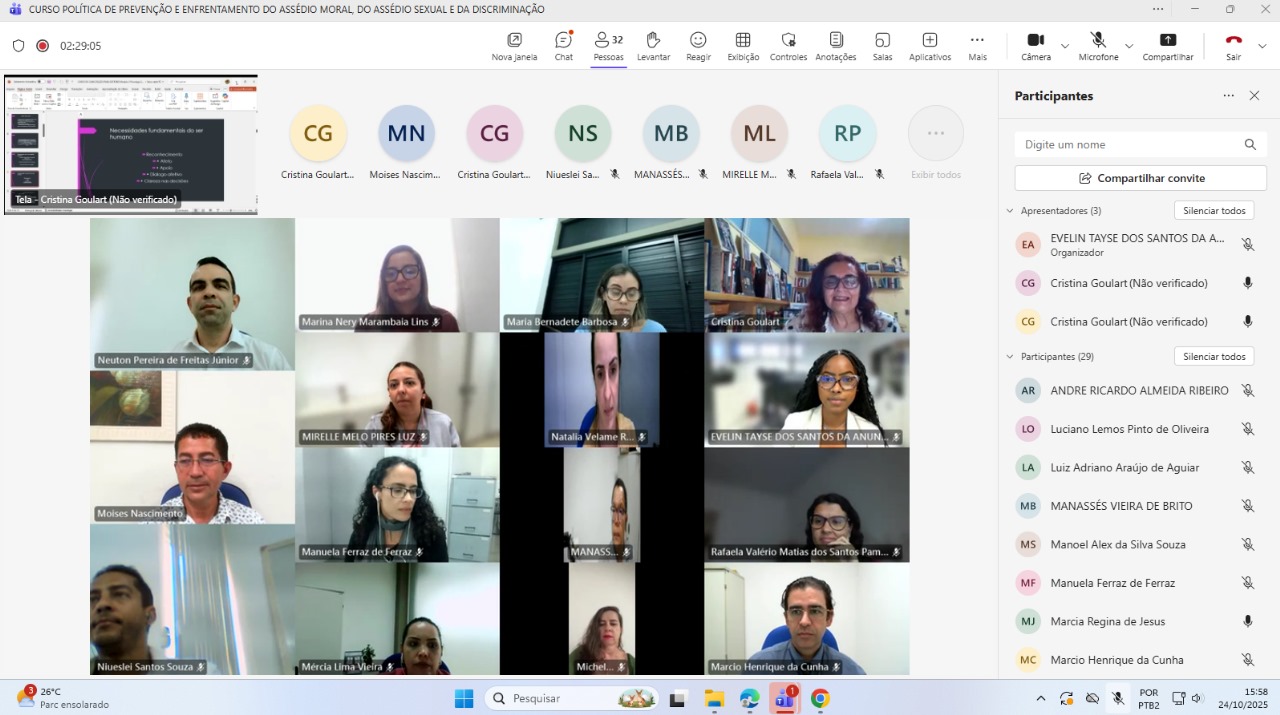Image resolution: width=1280 pixels, height=715 pixels.
Task: Click the Aplicativos apps icon
Action: tap(929, 45)
